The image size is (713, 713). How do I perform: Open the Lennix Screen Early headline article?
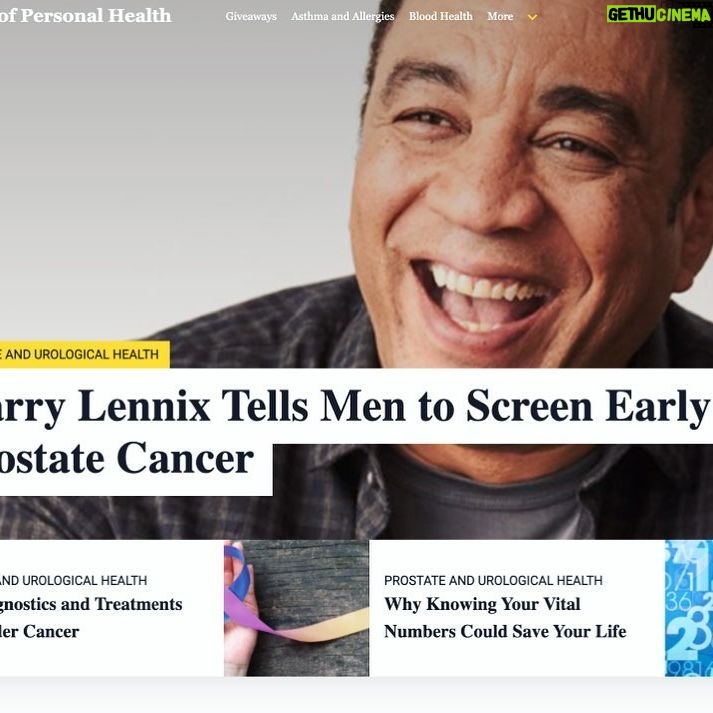pyautogui.click(x=355, y=407)
